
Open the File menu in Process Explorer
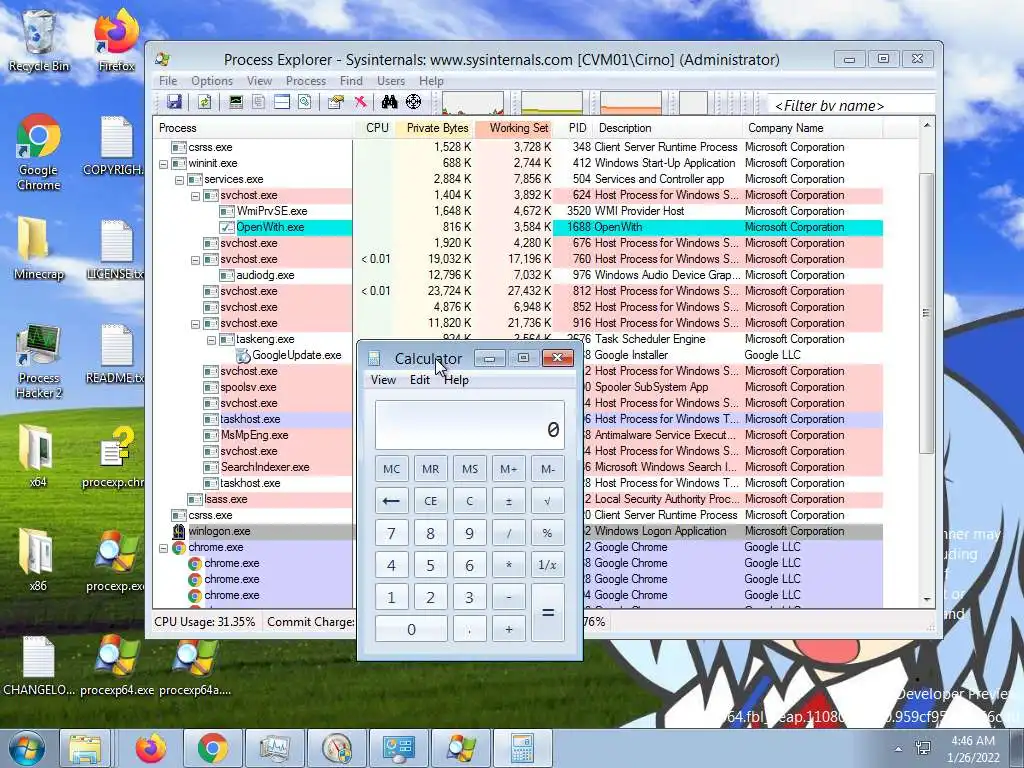(168, 81)
